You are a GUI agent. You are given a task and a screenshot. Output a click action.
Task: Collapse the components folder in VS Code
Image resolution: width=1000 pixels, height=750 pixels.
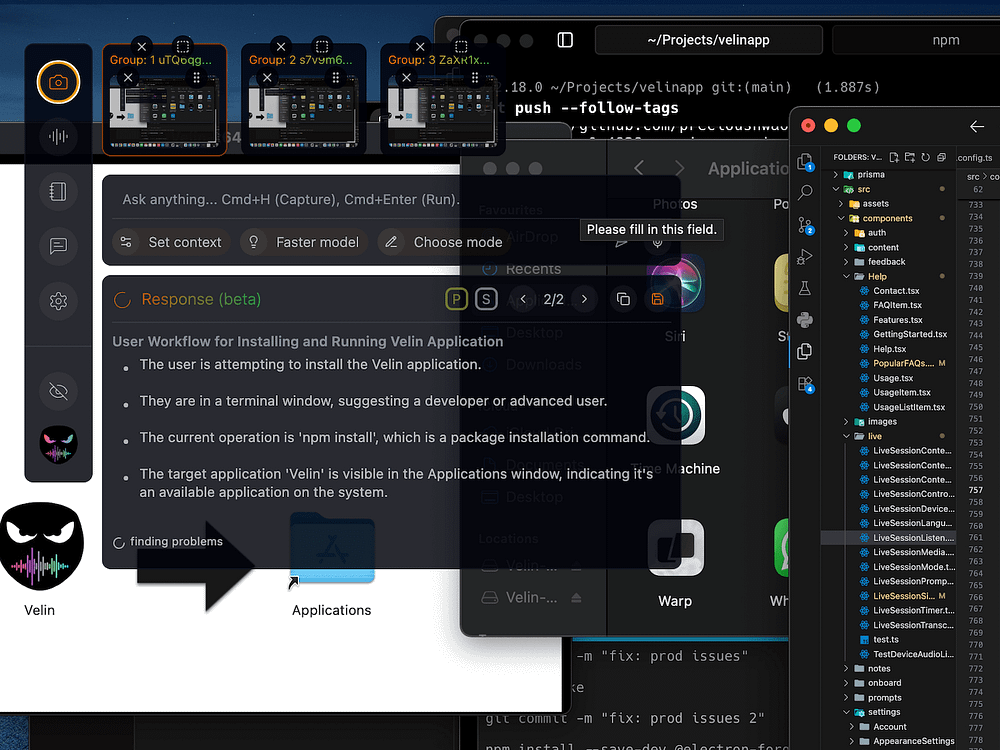click(x=888, y=219)
